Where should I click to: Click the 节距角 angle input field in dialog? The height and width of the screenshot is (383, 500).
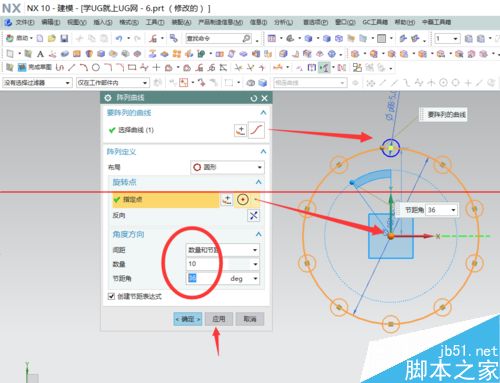point(207,278)
